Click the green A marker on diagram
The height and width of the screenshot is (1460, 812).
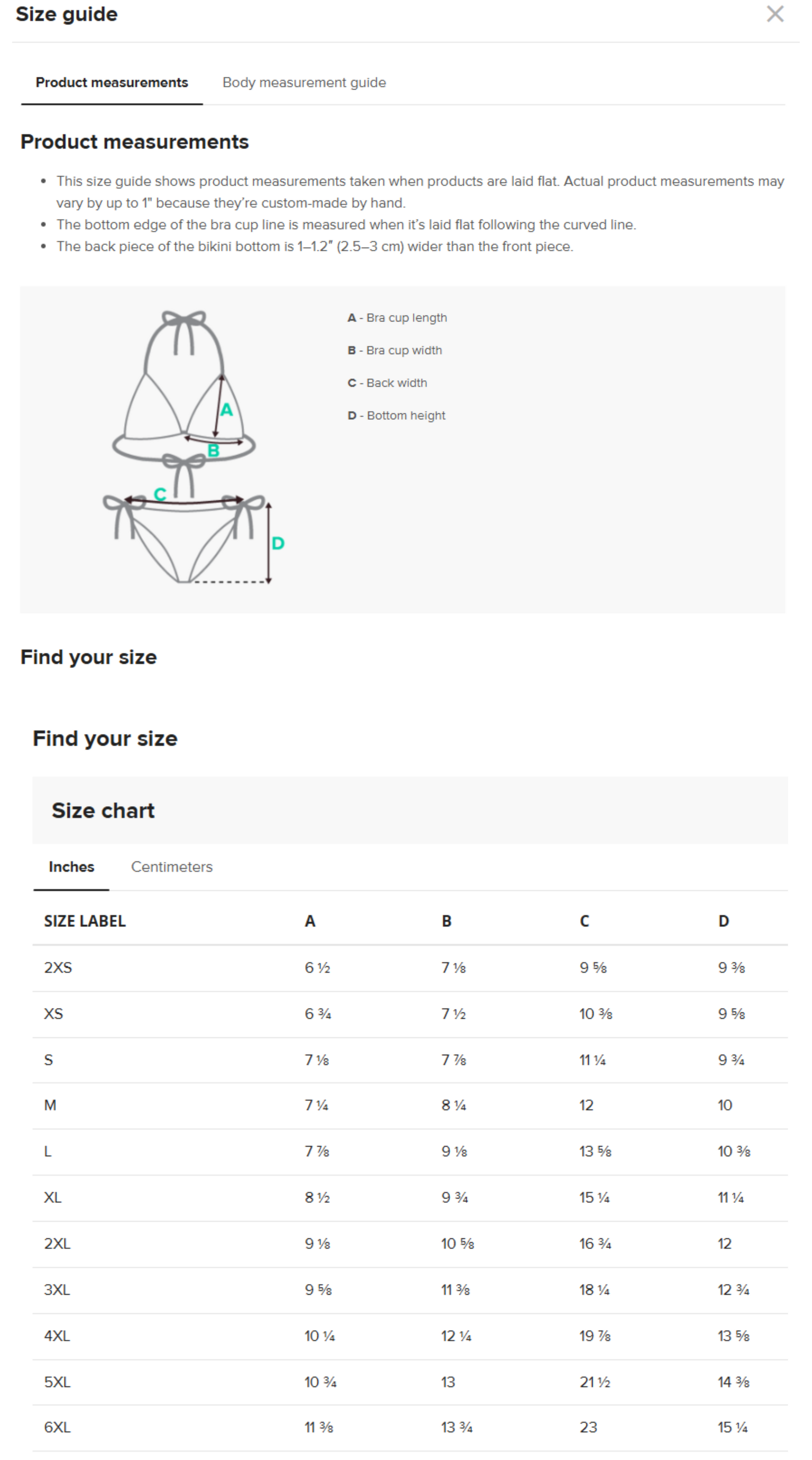point(227,410)
